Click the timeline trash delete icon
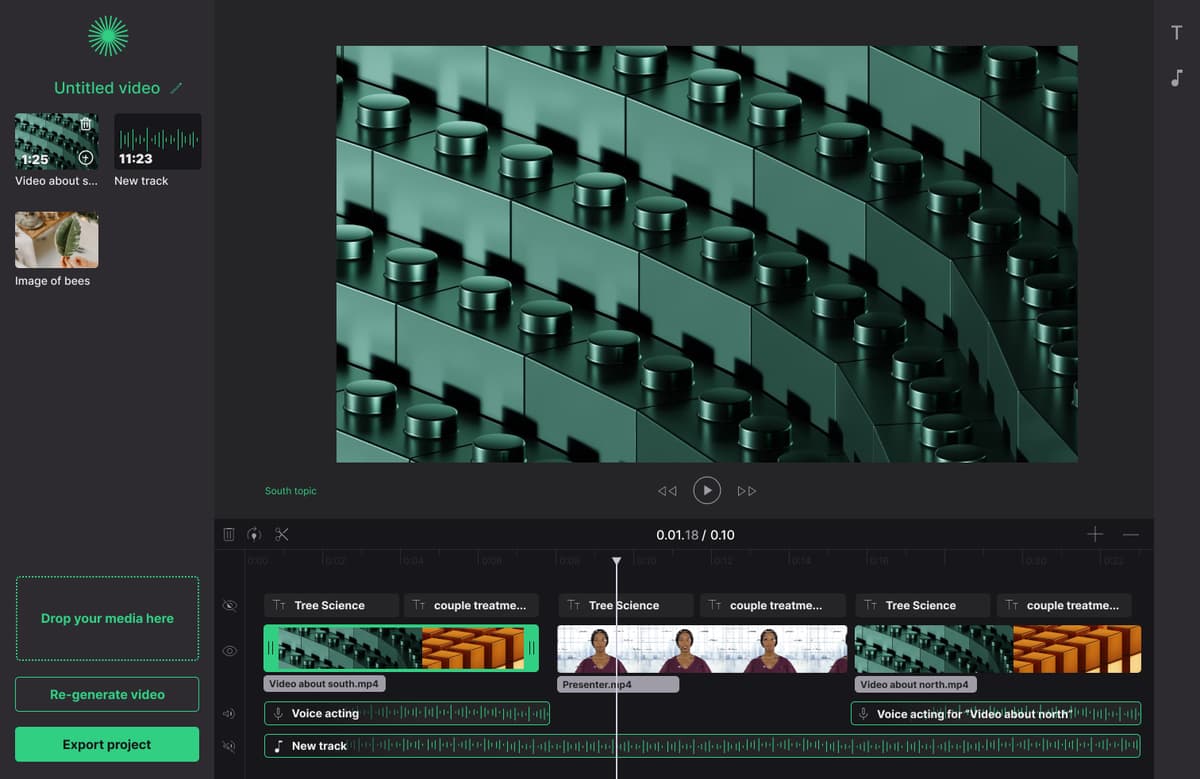1200x779 pixels. (229, 534)
